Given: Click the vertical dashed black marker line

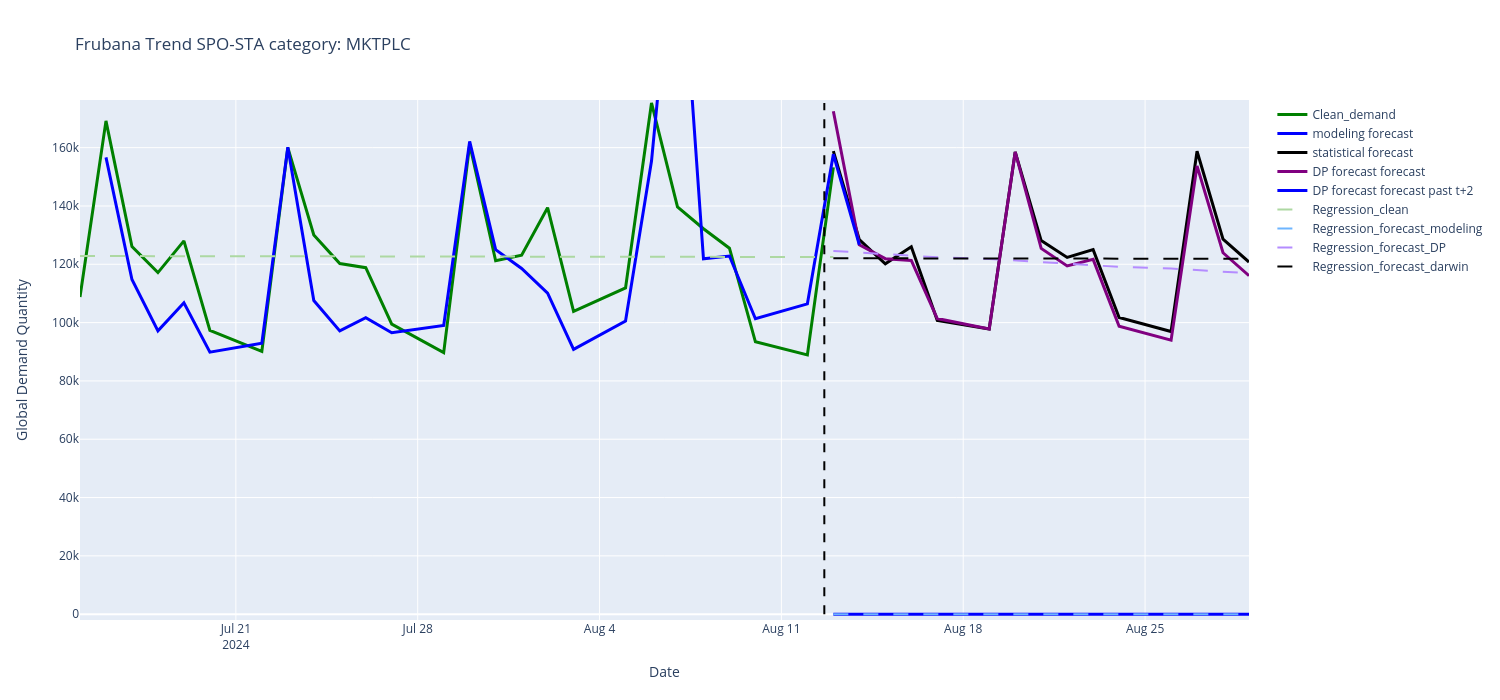Looking at the screenshot, I should pyautogui.click(x=824, y=400).
